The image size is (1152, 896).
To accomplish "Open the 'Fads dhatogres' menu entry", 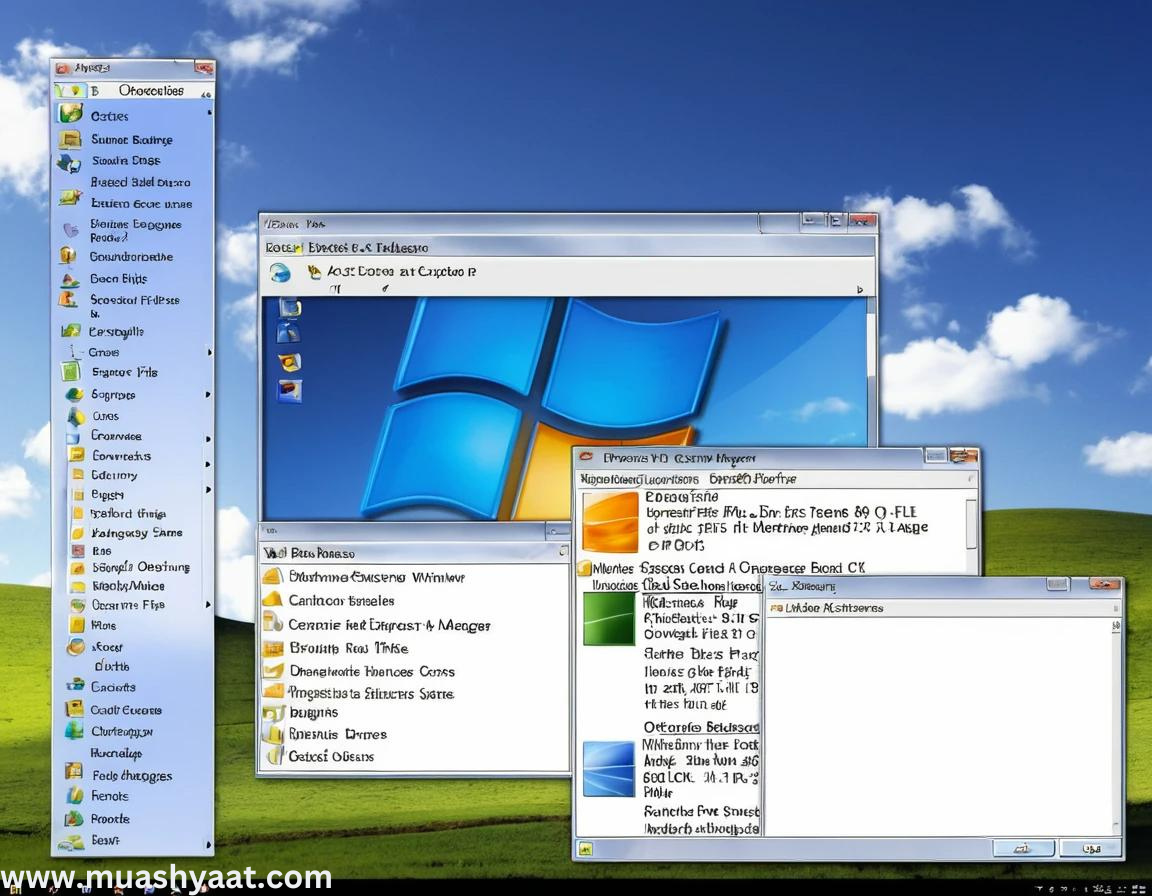I will 131,776.
